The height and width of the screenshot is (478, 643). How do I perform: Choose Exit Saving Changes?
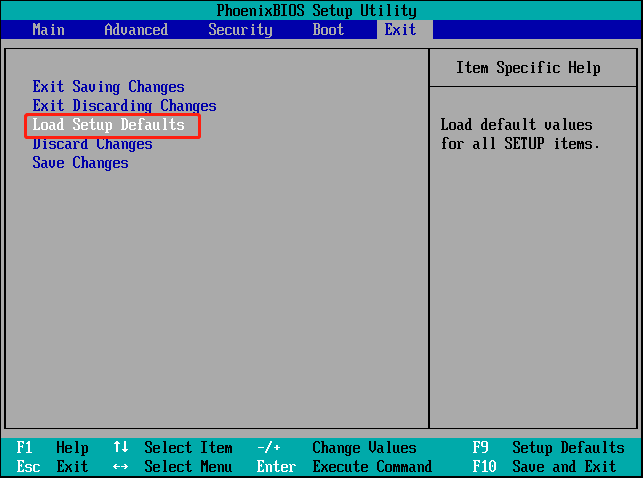click(x=109, y=87)
